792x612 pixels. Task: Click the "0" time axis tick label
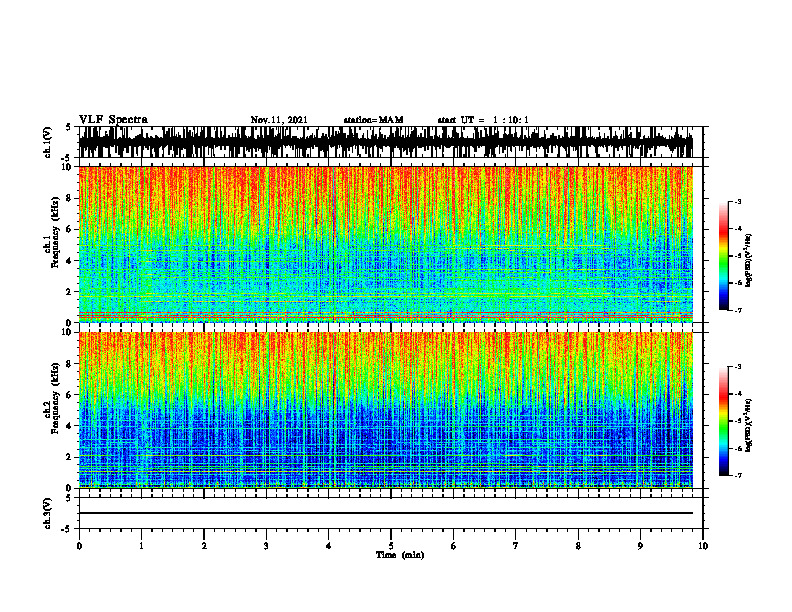pos(79,546)
